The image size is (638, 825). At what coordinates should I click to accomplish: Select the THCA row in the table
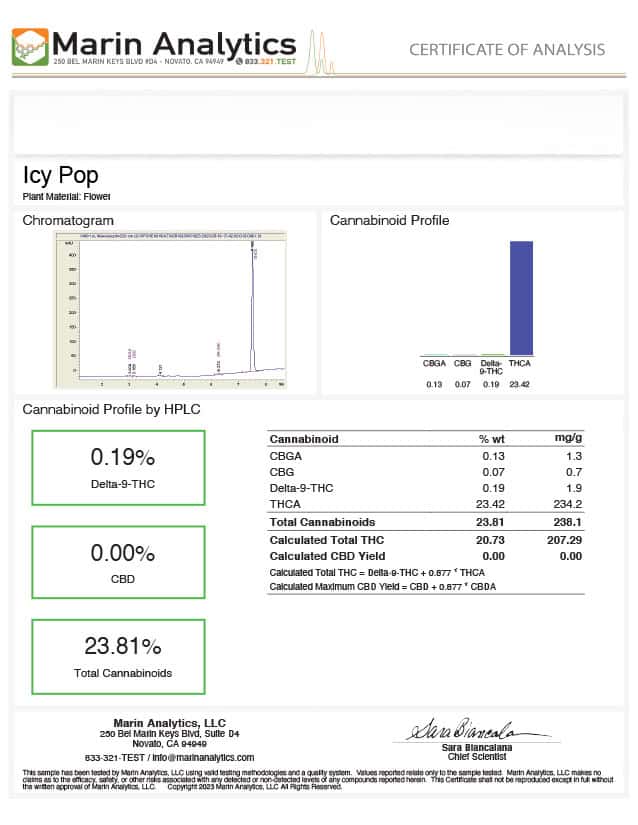(x=426, y=505)
